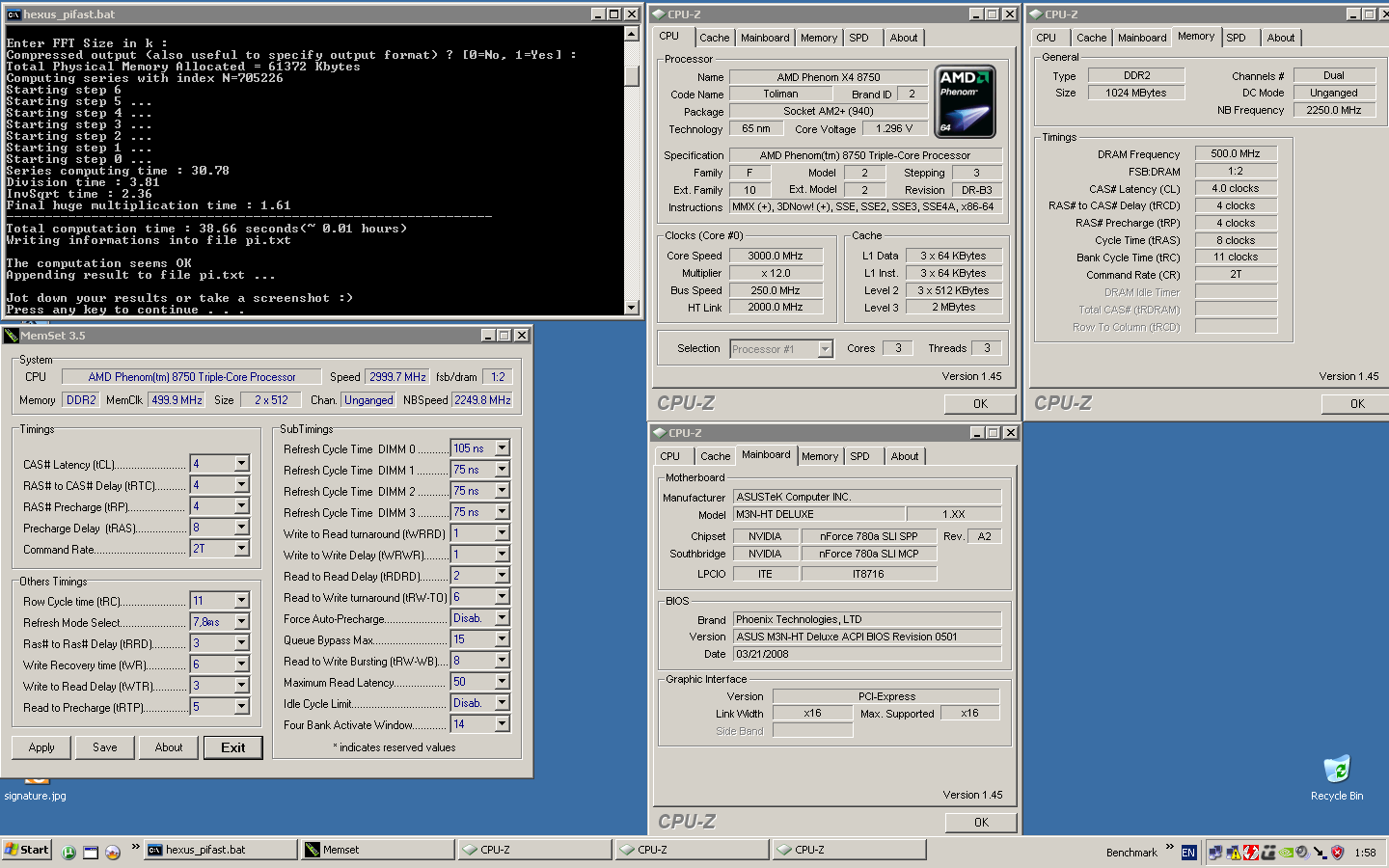The height and width of the screenshot is (868, 1389).
Task: Open the Command Rate dropdown in MemSet
Action: point(241,549)
